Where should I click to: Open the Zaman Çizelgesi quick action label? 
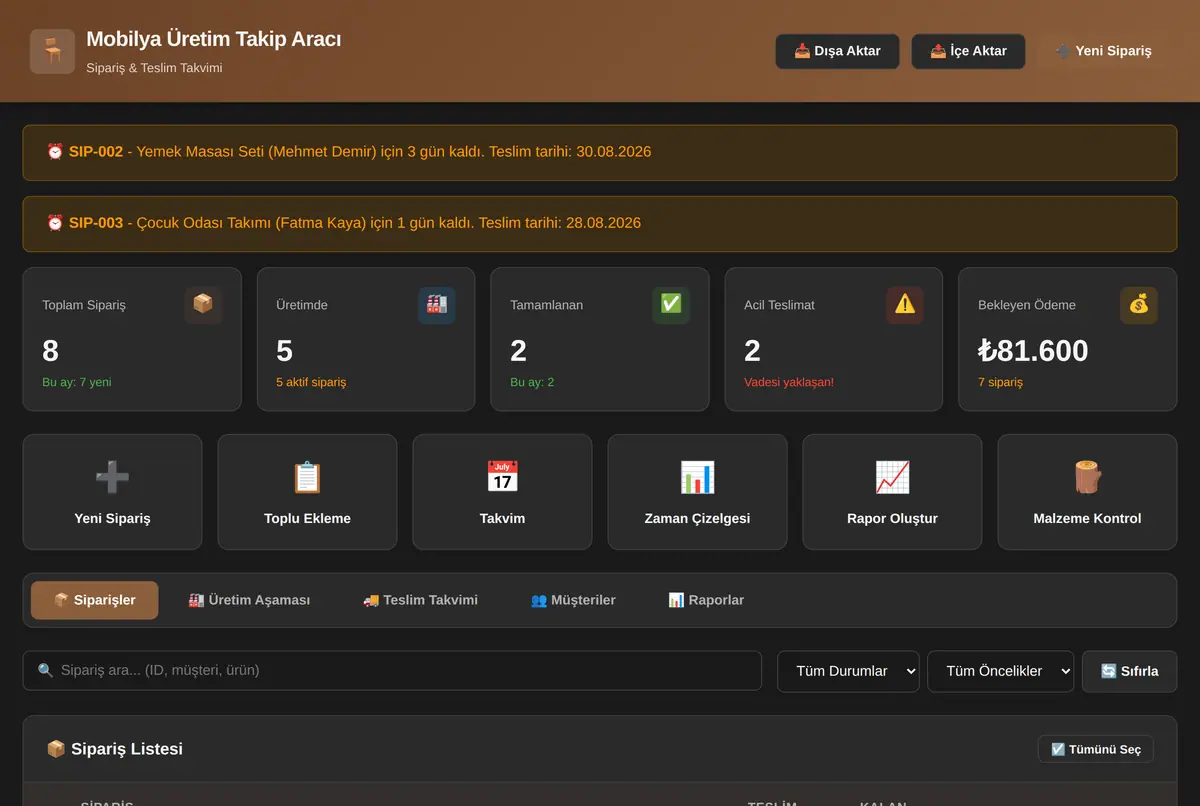pos(697,518)
